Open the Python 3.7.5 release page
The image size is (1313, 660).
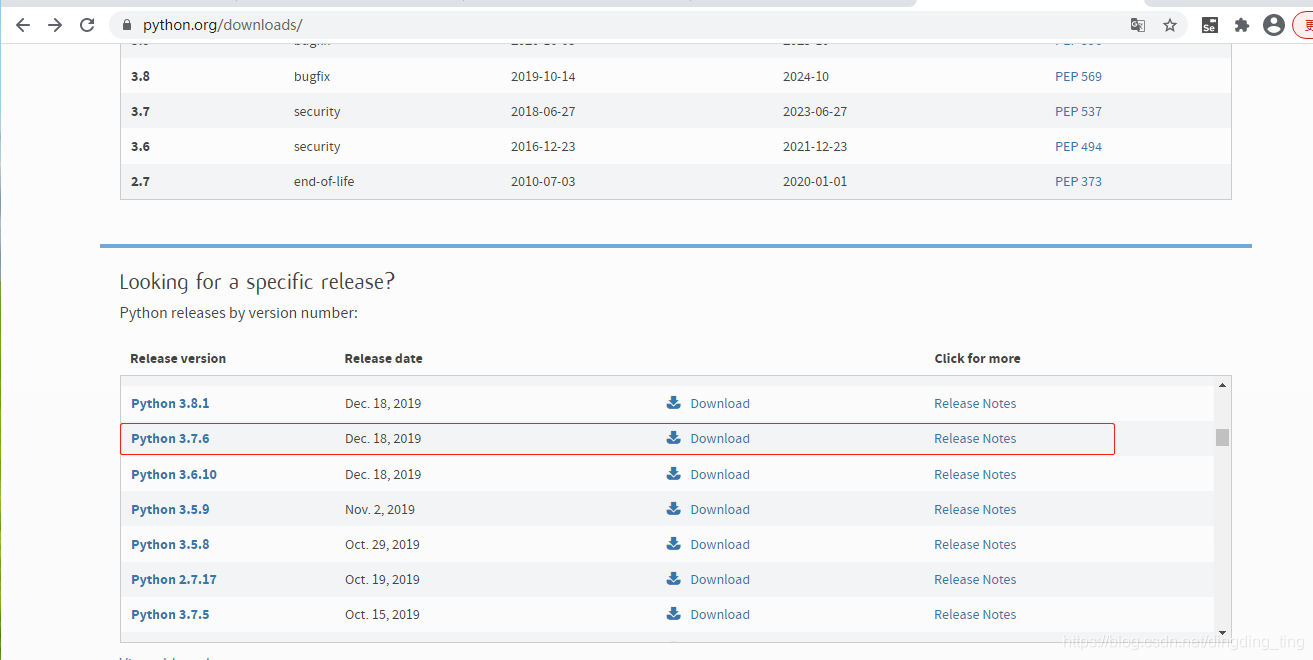pos(170,615)
